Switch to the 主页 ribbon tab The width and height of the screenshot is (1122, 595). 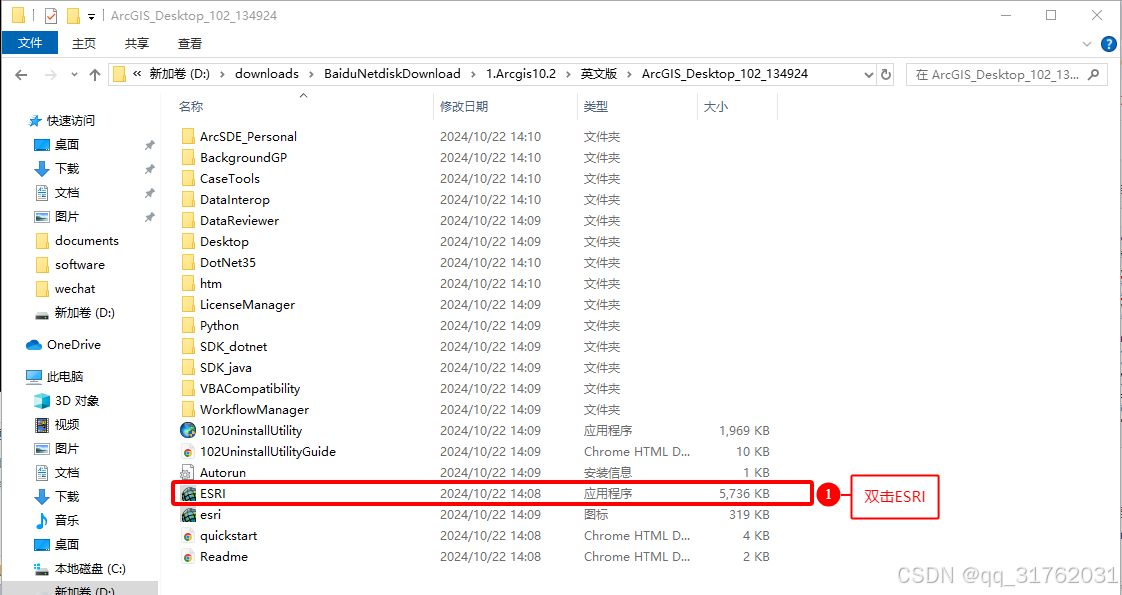coord(84,44)
